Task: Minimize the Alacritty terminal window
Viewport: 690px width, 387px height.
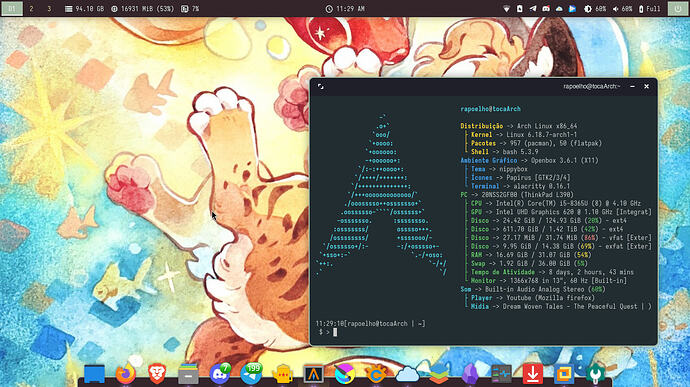Action: pyautogui.click(x=632, y=87)
